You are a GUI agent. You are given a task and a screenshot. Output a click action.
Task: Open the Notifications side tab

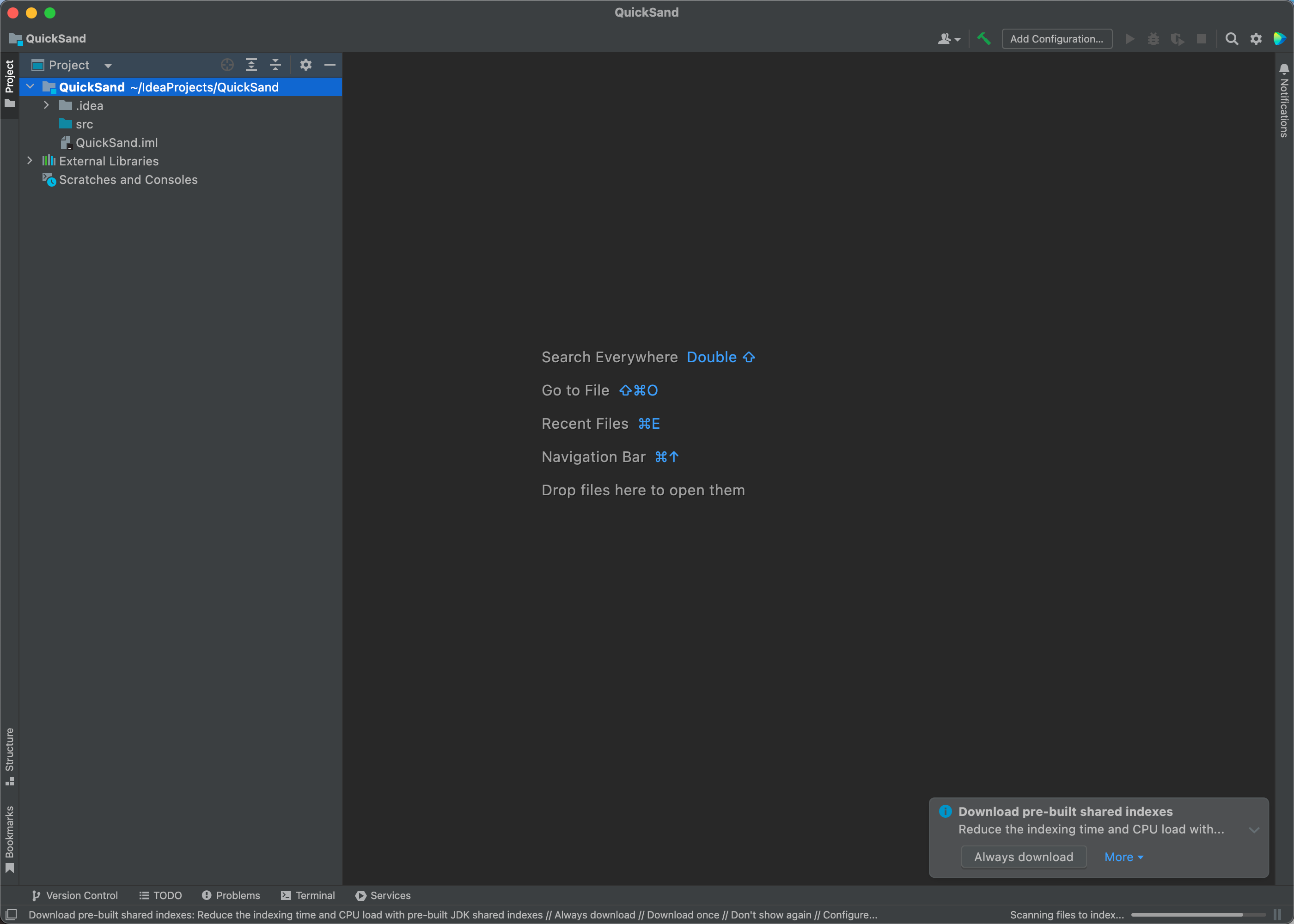(x=1284, y=100)
